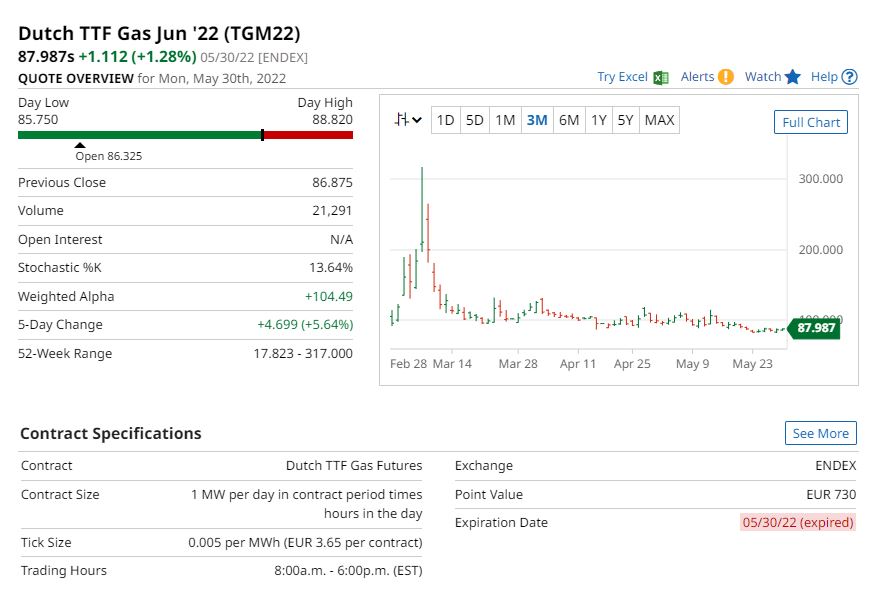Switch chart to 6M range

569,120
